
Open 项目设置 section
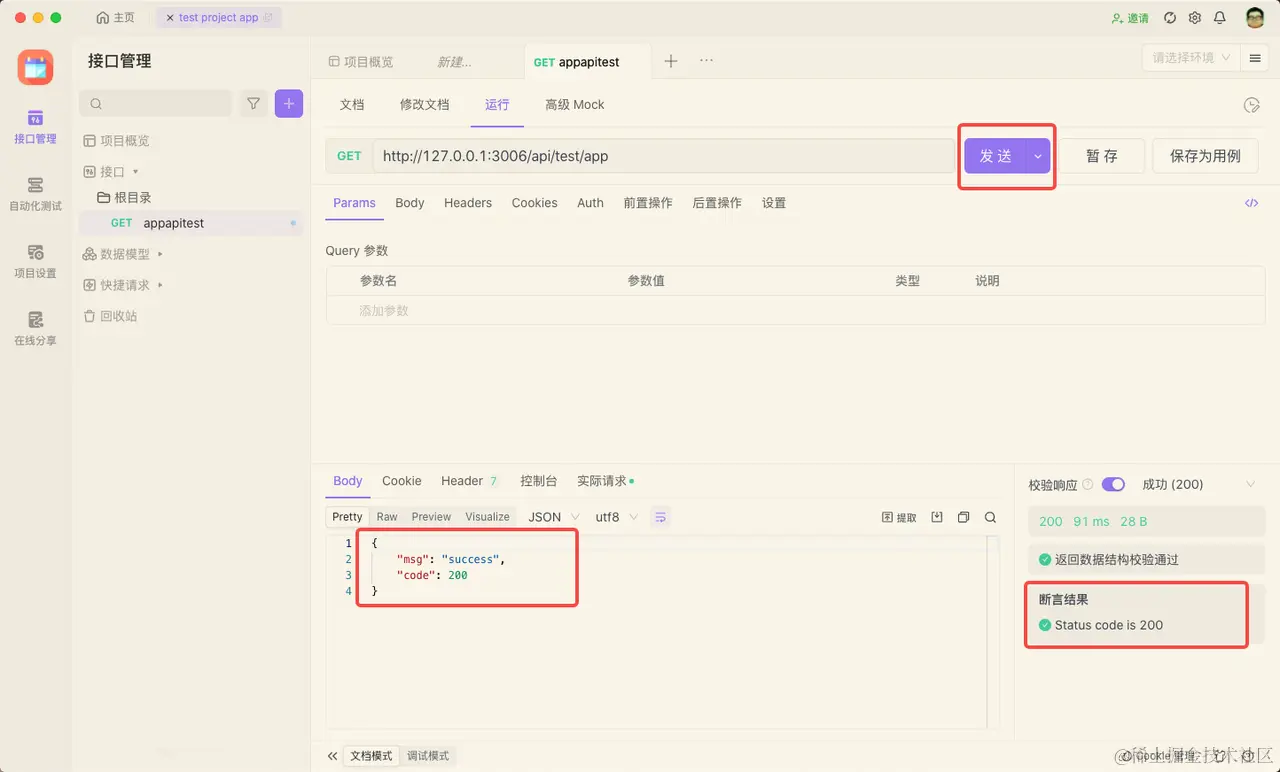point(35,261)
